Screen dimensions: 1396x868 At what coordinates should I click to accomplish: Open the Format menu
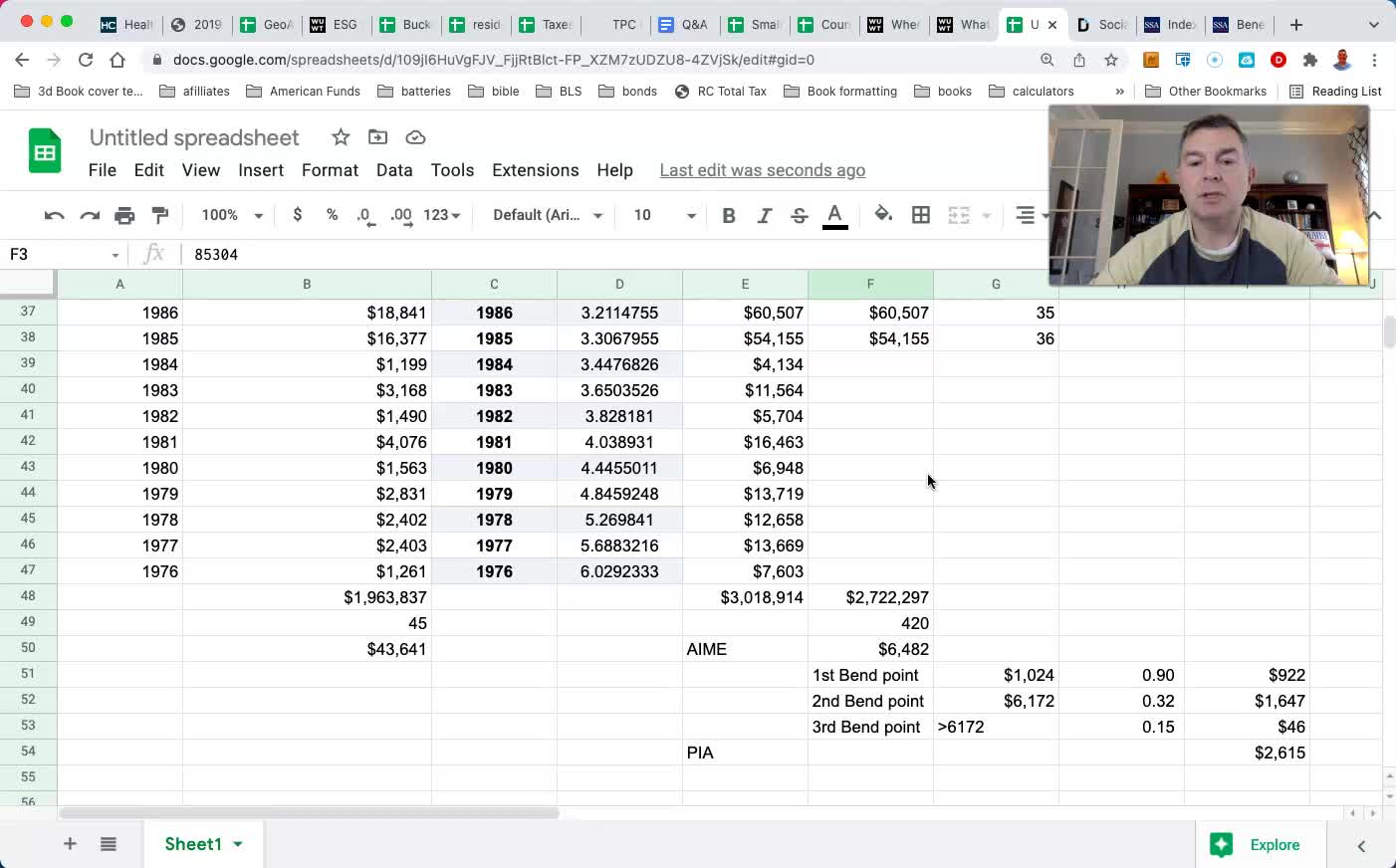click(330, 170)
